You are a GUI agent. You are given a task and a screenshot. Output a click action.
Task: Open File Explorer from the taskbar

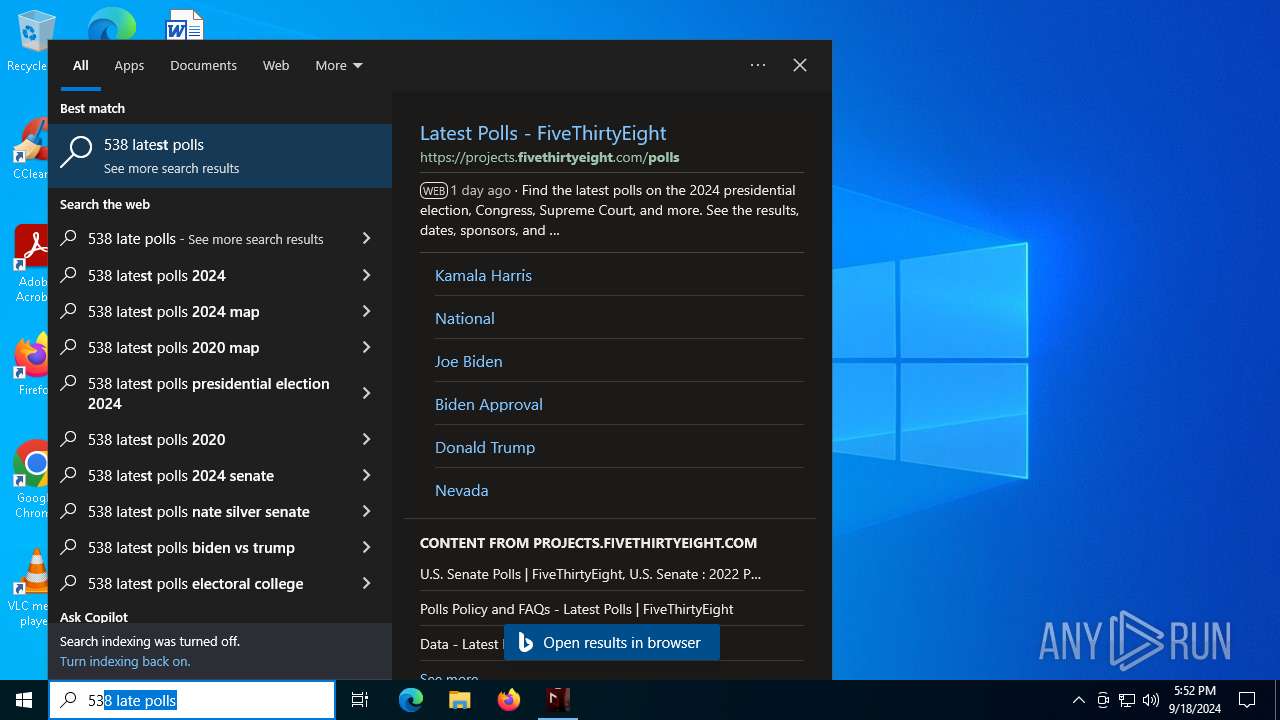click(x=460, y=700)
